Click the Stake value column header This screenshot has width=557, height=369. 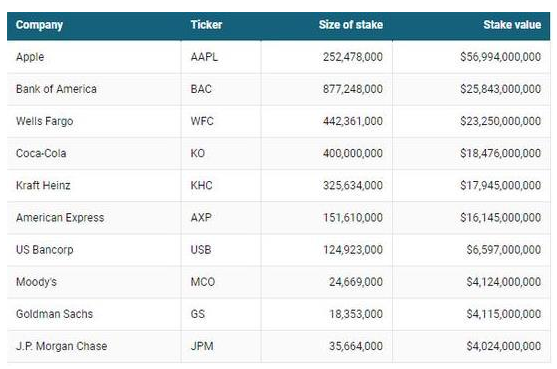tap(512, 25)
